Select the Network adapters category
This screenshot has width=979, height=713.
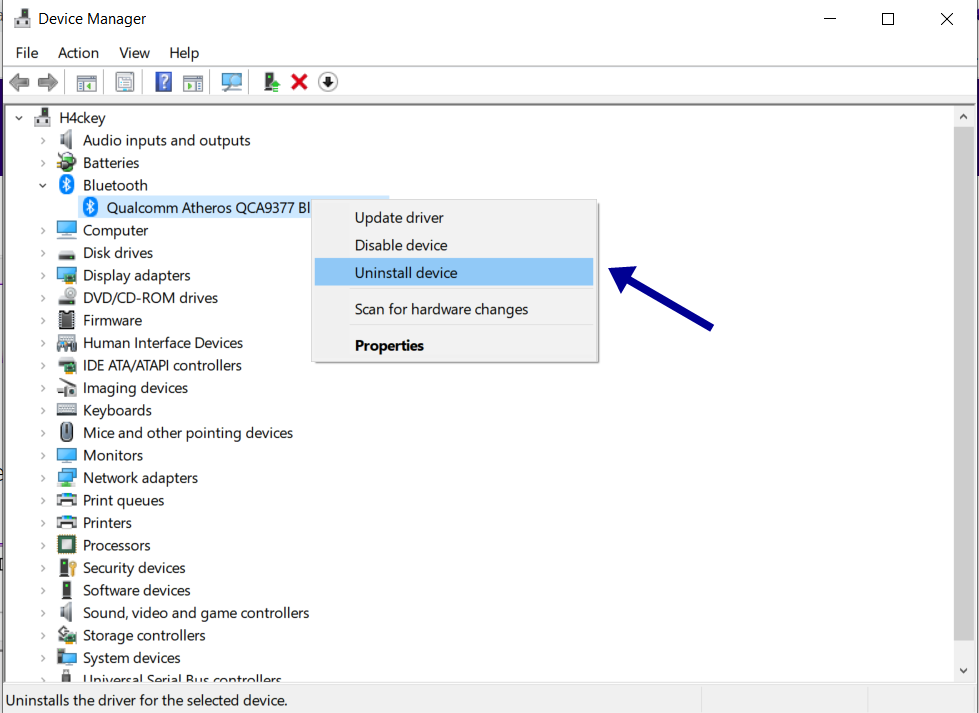[140, 477]
